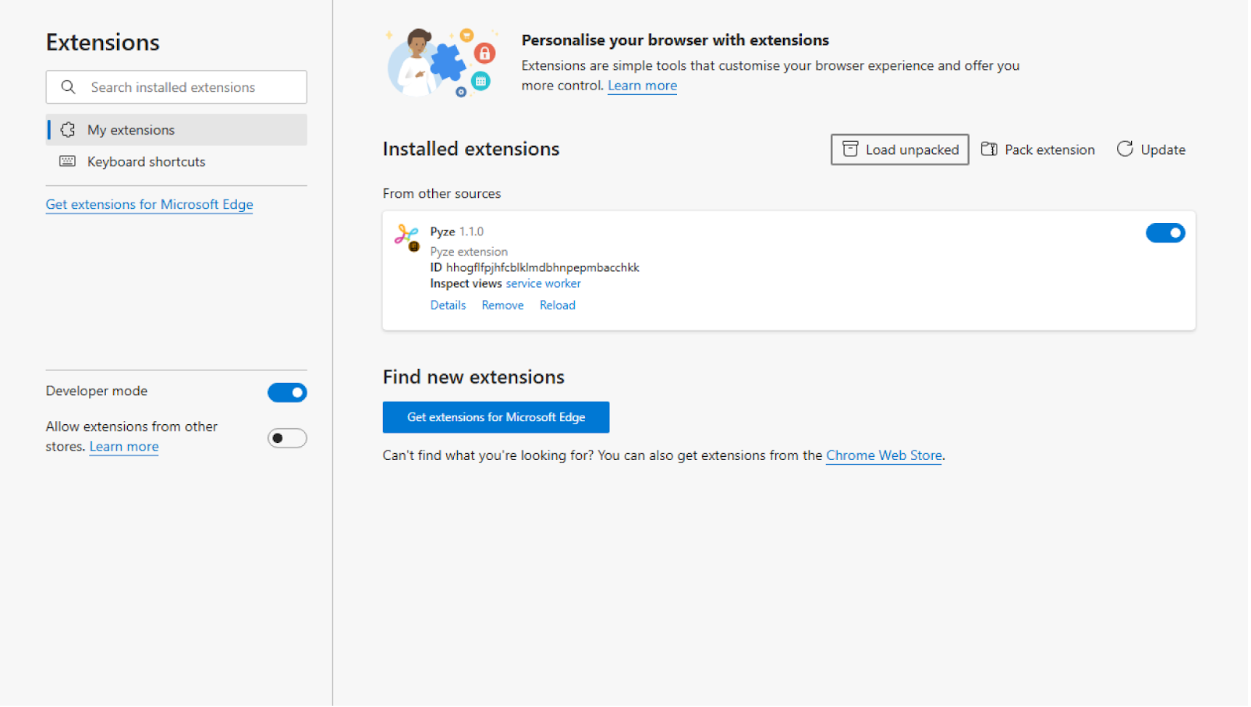The width and height of the screenshot is (1251, 707).
Task: Reload the Pyze extension
Action: click(x=557, y=305)
